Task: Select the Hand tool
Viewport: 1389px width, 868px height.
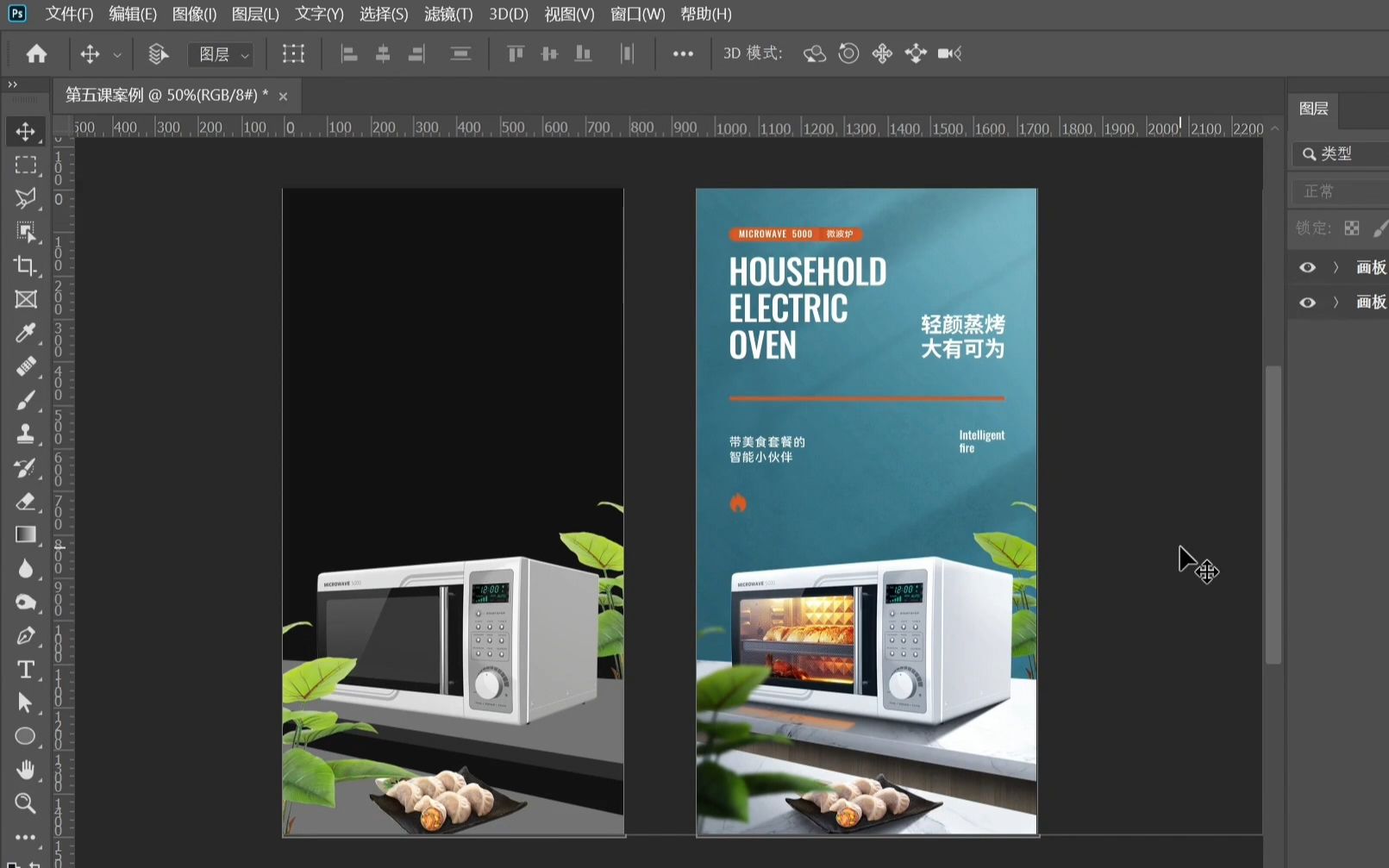Action: coord(26,770)
